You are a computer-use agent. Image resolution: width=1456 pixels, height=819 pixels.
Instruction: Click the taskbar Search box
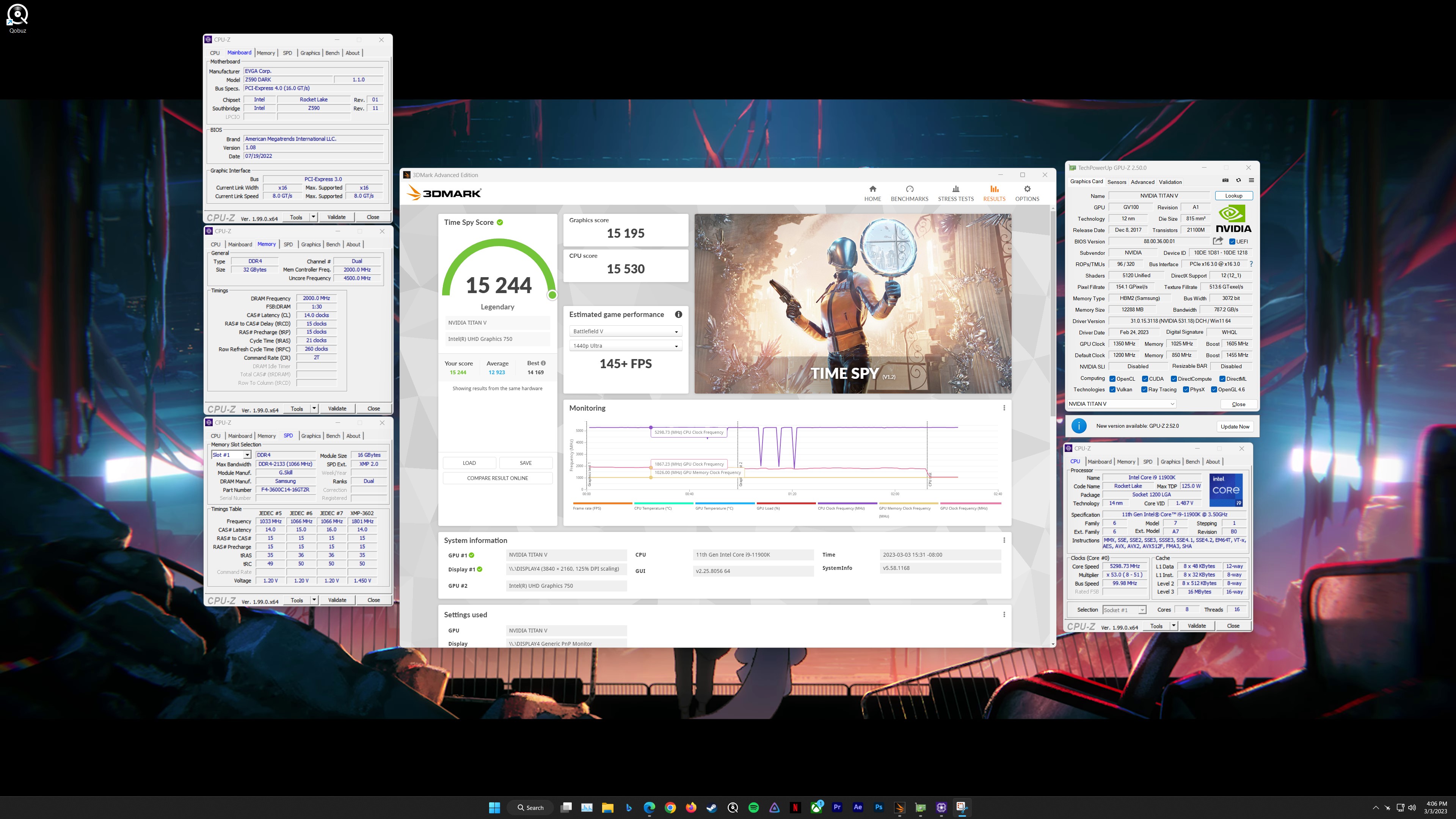(x=530, y=808)
